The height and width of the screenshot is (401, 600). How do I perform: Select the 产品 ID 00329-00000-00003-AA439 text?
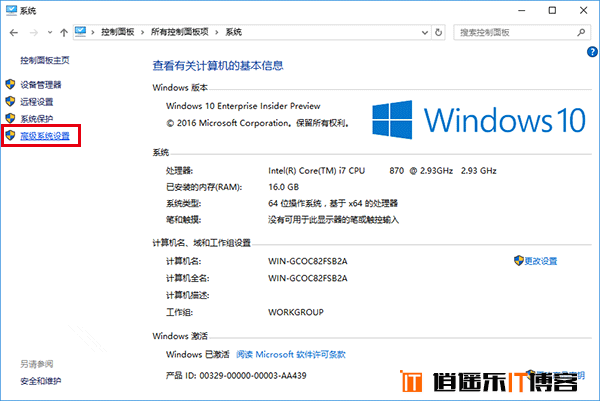coord(236,376)
